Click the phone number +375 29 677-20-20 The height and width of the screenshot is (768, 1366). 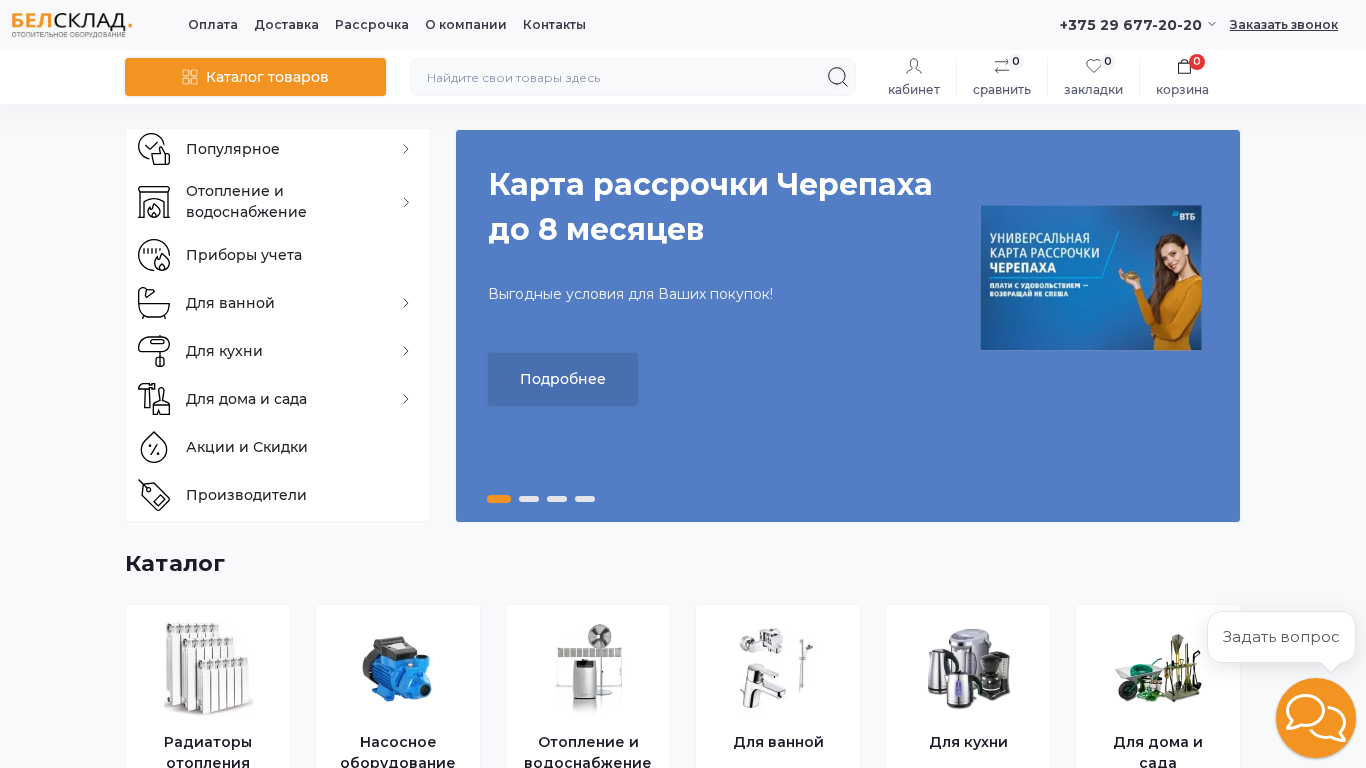(1131, 24)
